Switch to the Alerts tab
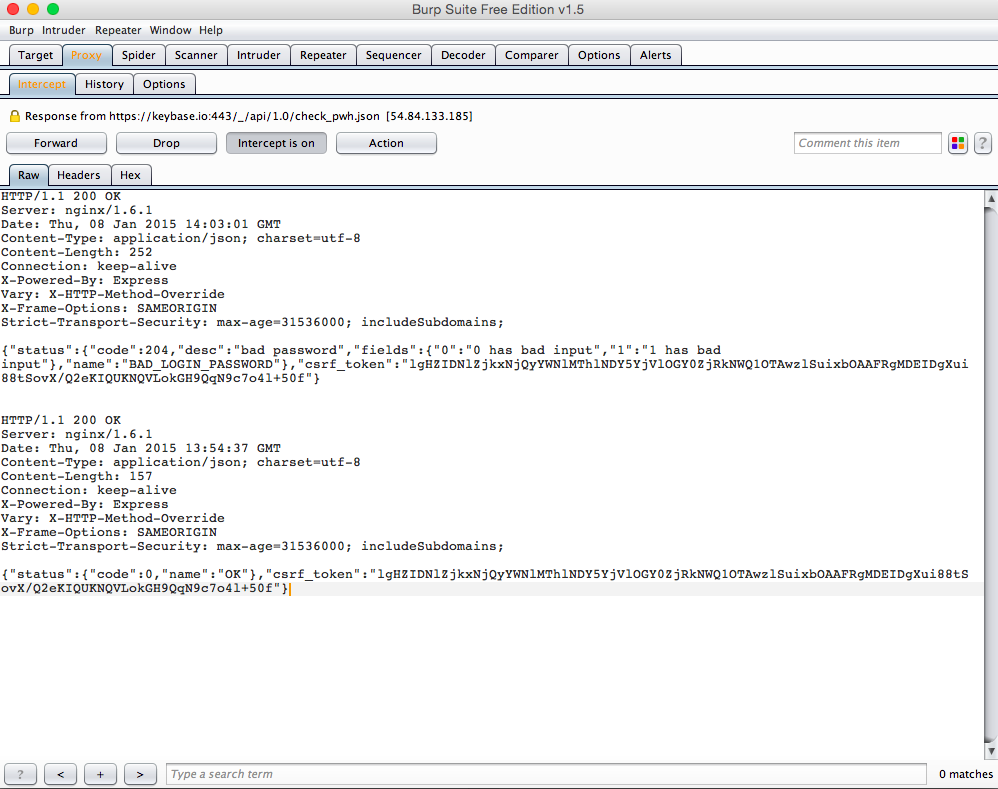The width and height of the screenshot is (998, 789). (656, 55)
